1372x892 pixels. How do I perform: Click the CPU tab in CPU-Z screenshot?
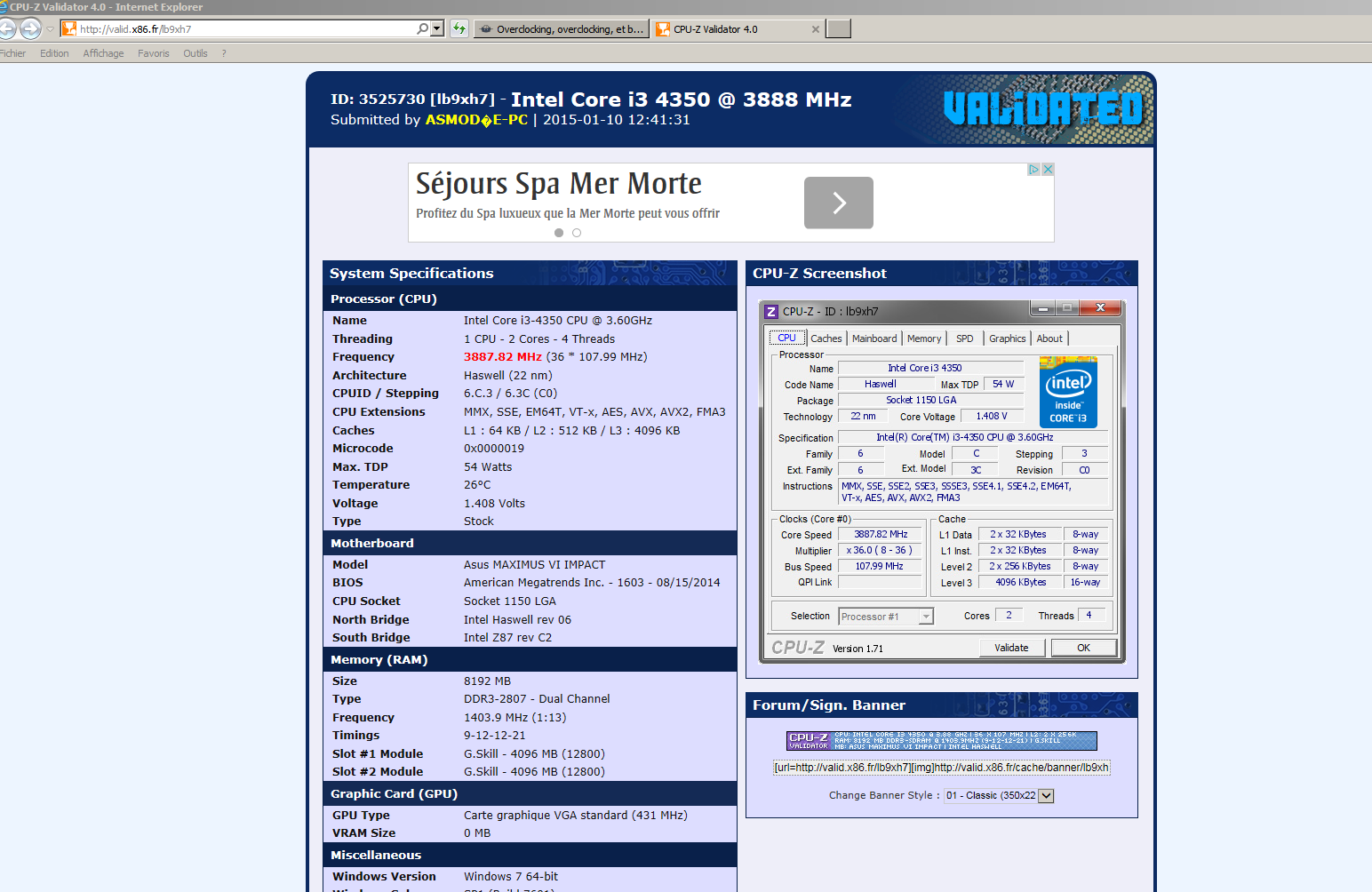tap(787, 338)
